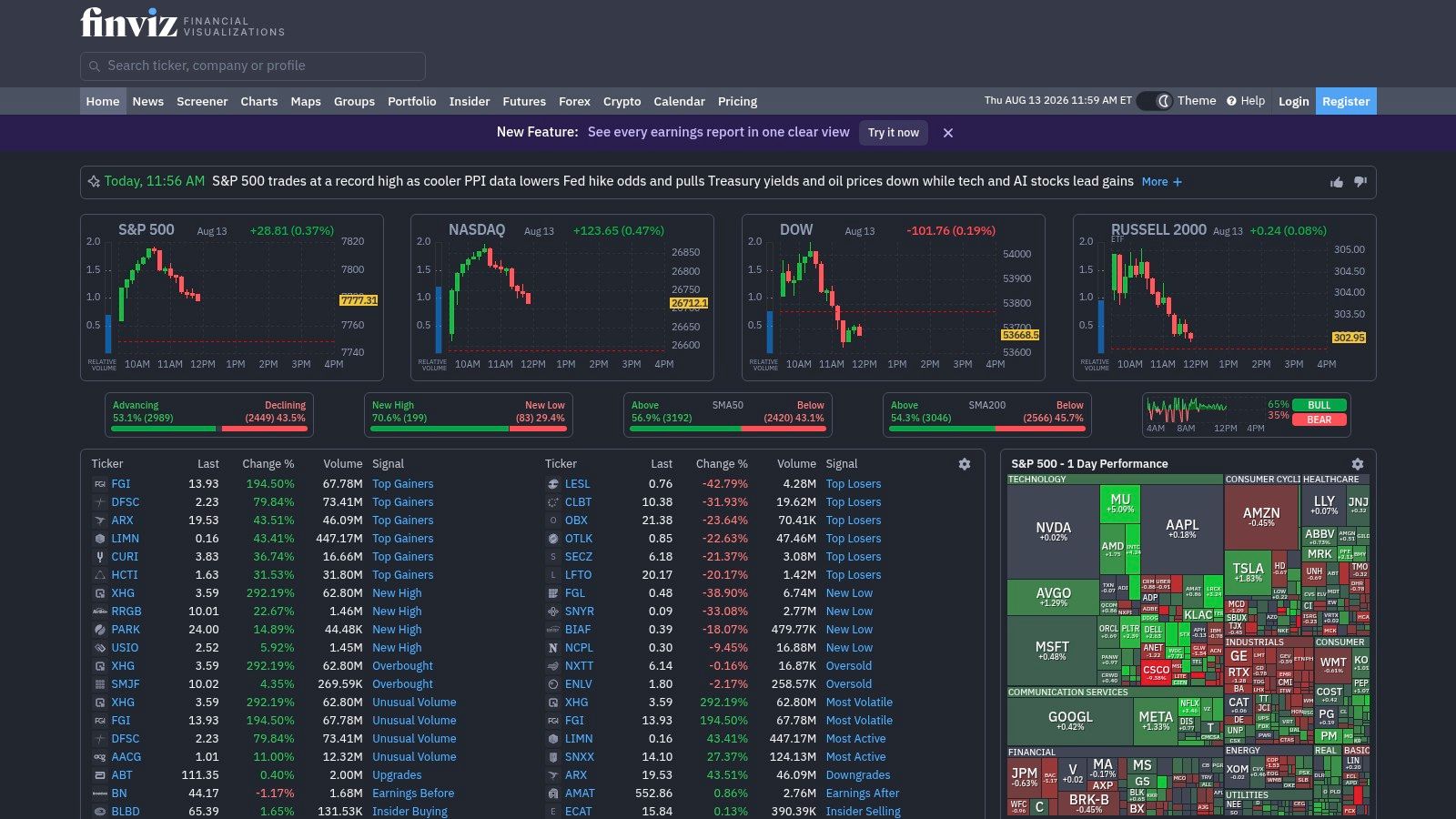Open the Forex menu item
Viewport: 1456px width, 819px height.
click(574, 101)
